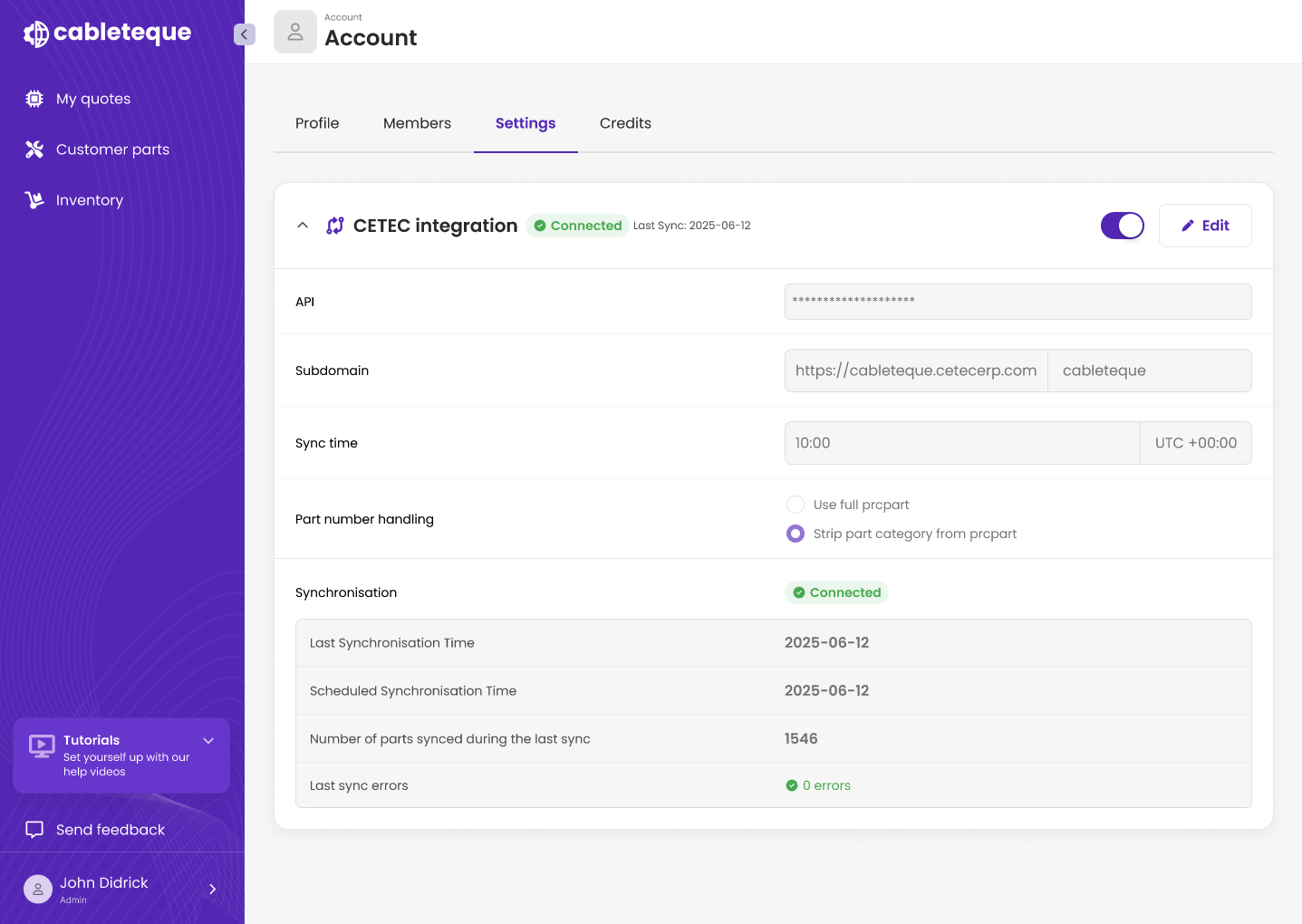Click the CETEC integration sync icon
1302x924 pixels.
335,226
